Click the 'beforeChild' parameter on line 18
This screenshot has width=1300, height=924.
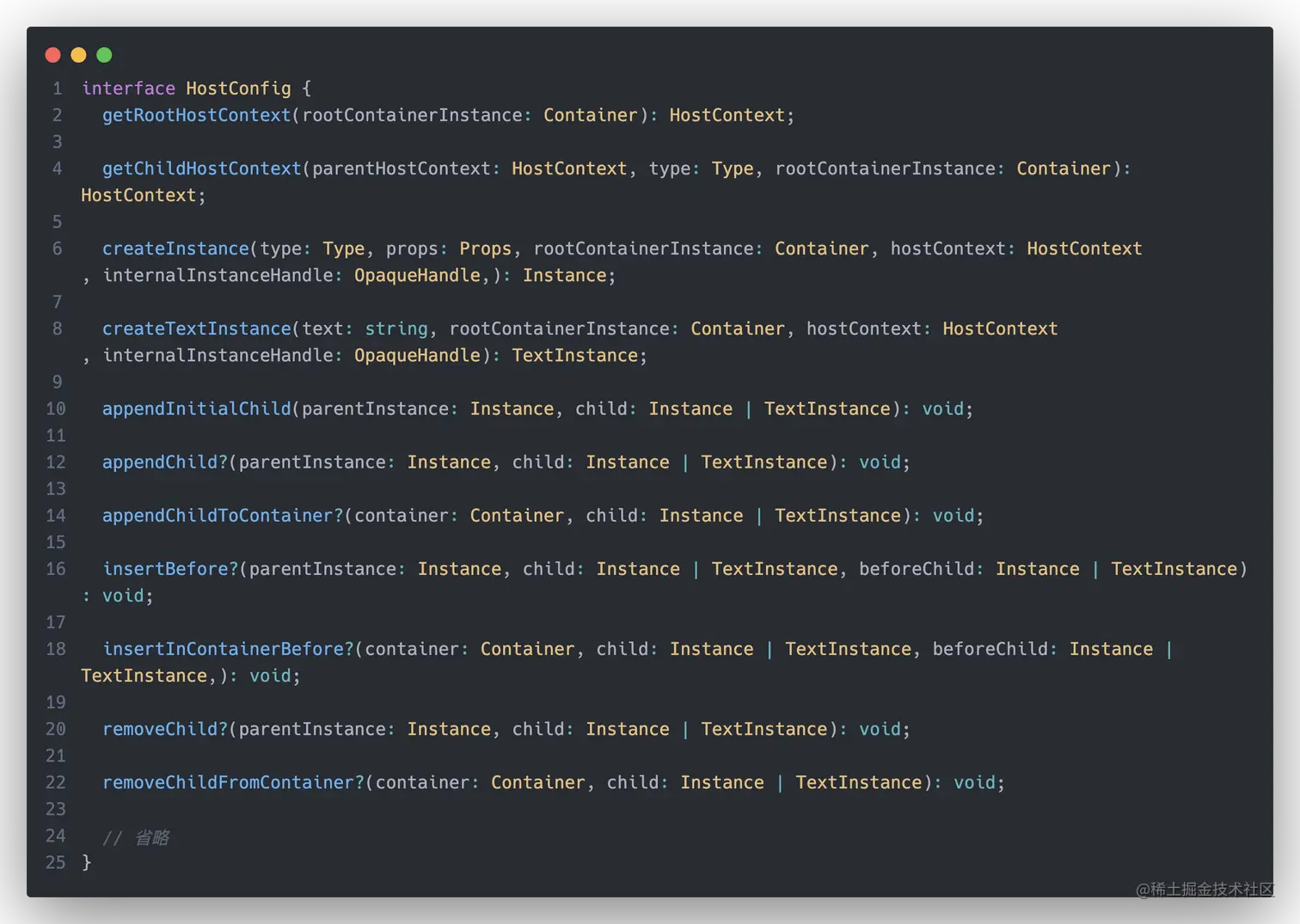click(x=990, y=648)
